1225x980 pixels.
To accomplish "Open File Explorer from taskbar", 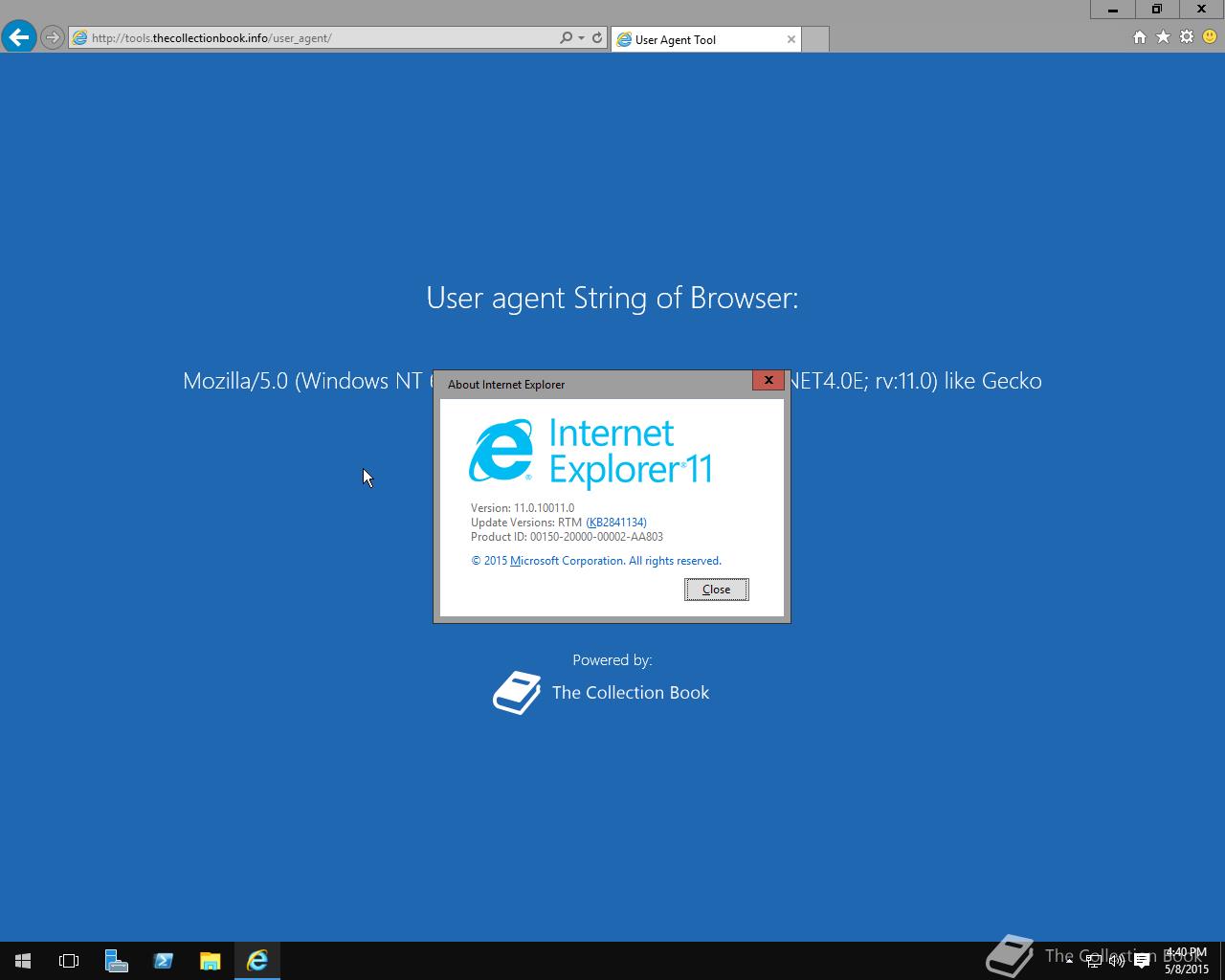I will (210, 961).
